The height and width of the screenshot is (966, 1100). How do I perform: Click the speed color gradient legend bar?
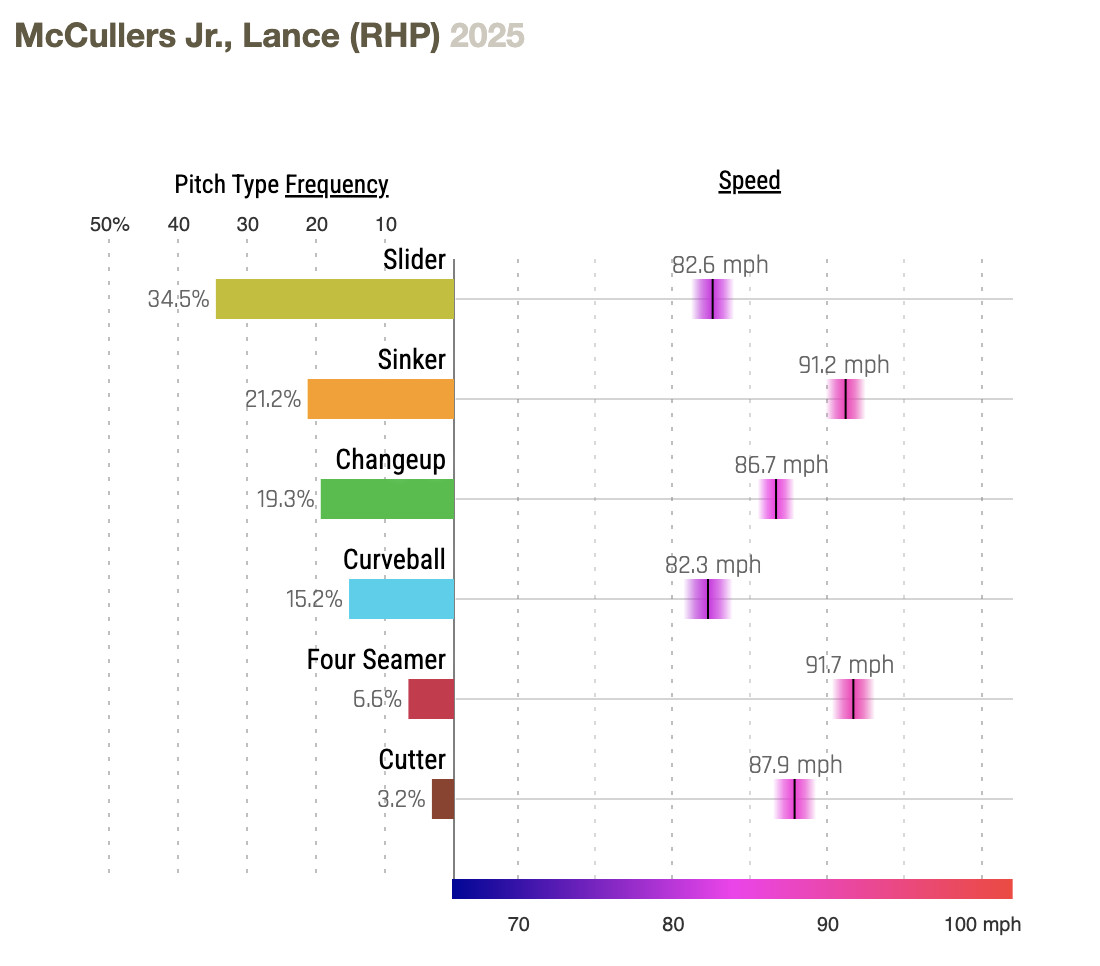pyautogui.click(x=732, y=889)
